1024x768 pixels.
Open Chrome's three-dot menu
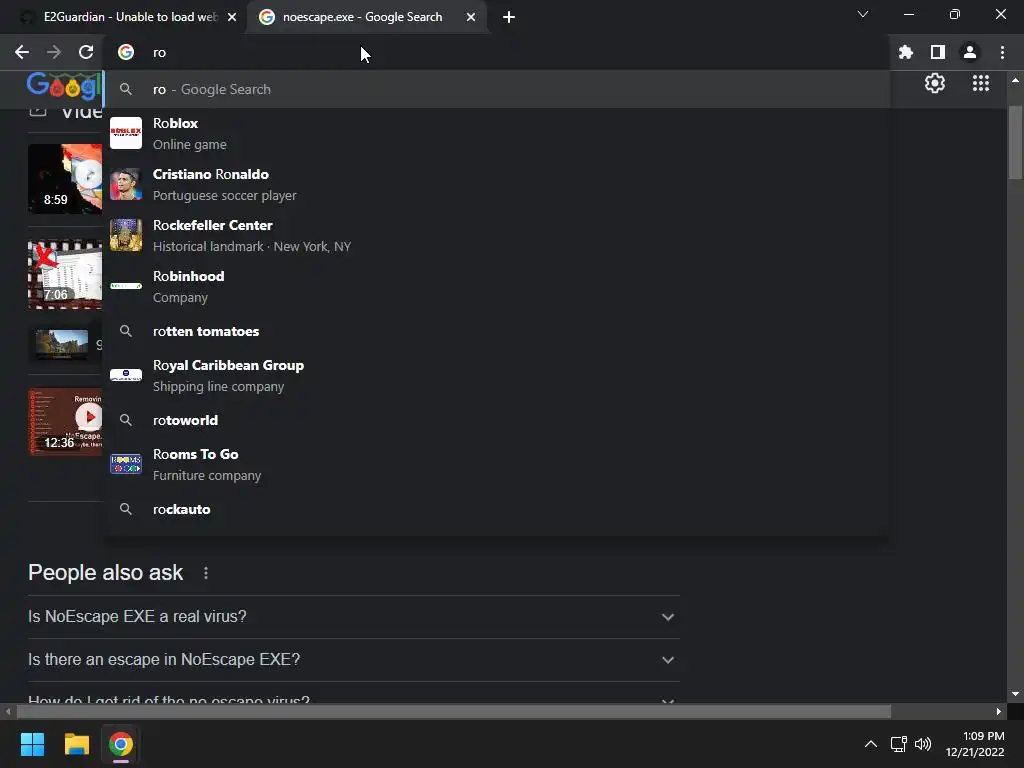click(x=1002, y=52)
